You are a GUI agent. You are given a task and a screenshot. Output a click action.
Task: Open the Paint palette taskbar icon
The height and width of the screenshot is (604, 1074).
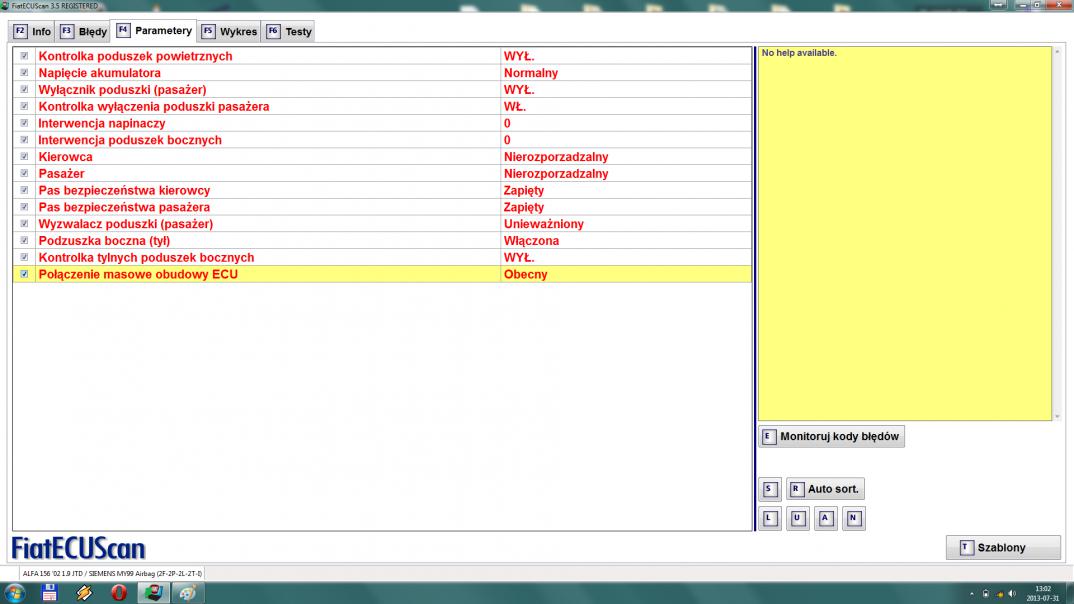(188, 592)
